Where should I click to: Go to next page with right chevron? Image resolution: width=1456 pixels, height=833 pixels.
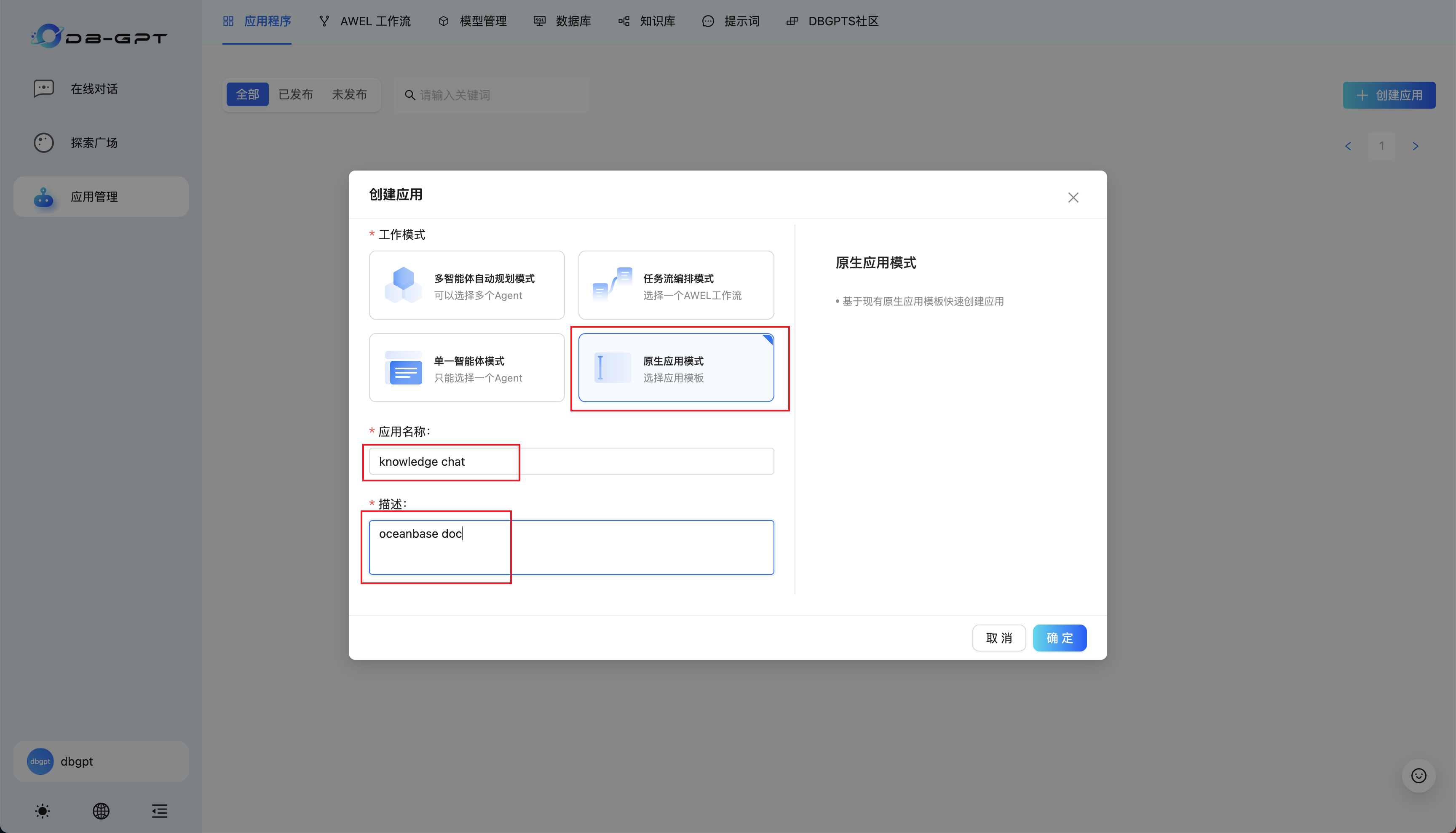pyautogui.click(x=1416, y=146)
